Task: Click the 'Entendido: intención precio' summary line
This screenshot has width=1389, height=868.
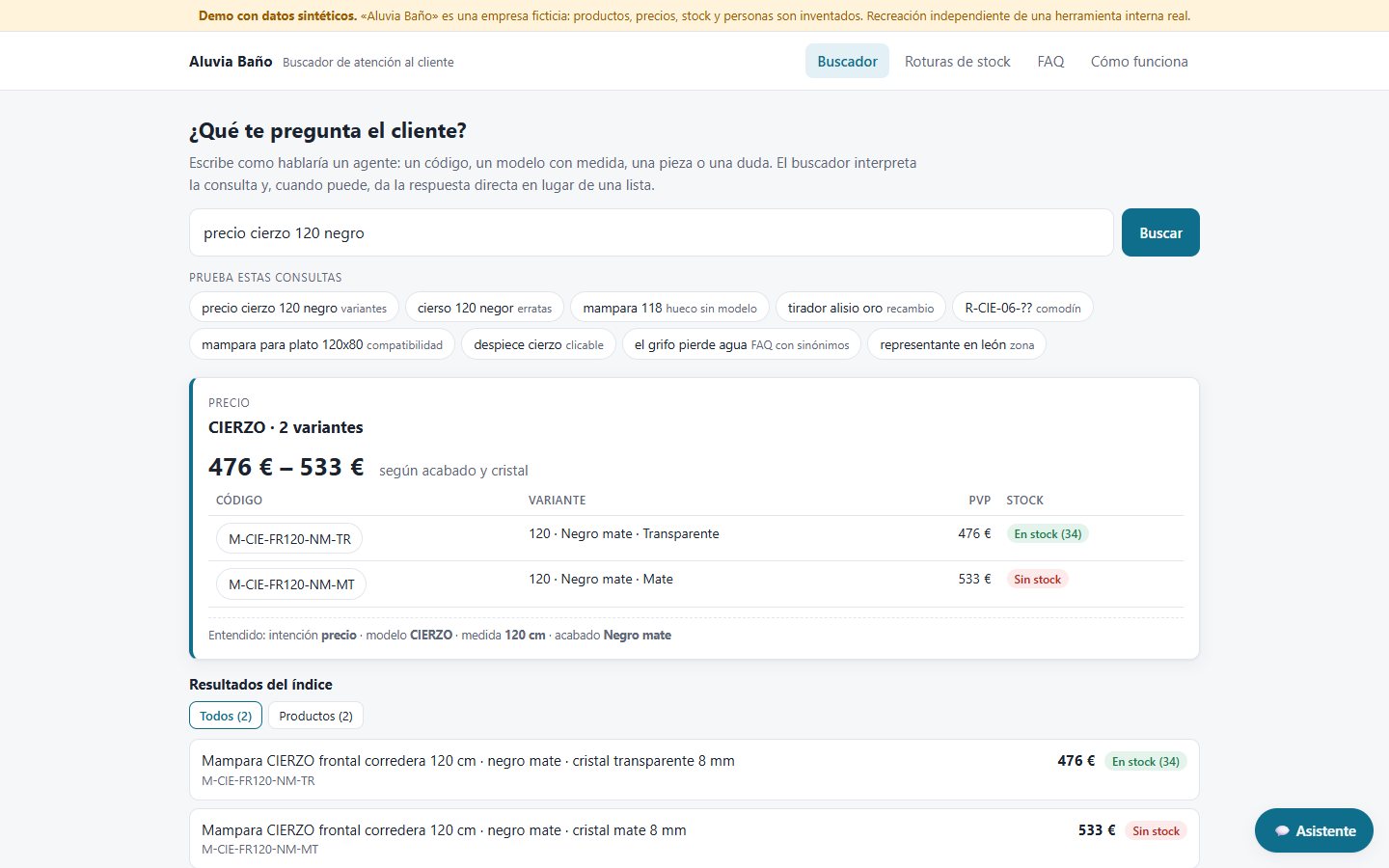Action: (440, 635)
